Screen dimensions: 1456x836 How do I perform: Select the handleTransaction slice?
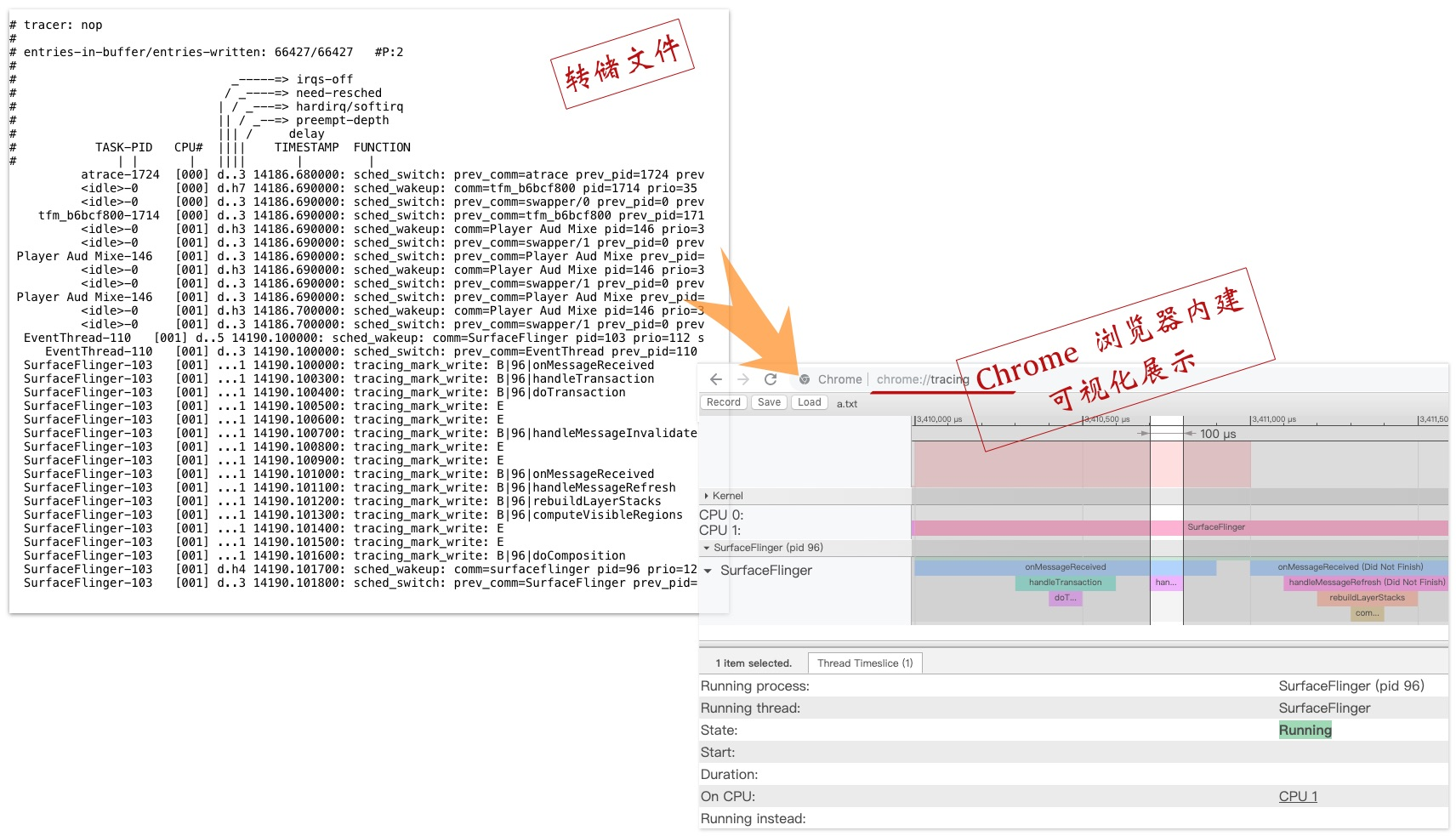coord(1066,583)
